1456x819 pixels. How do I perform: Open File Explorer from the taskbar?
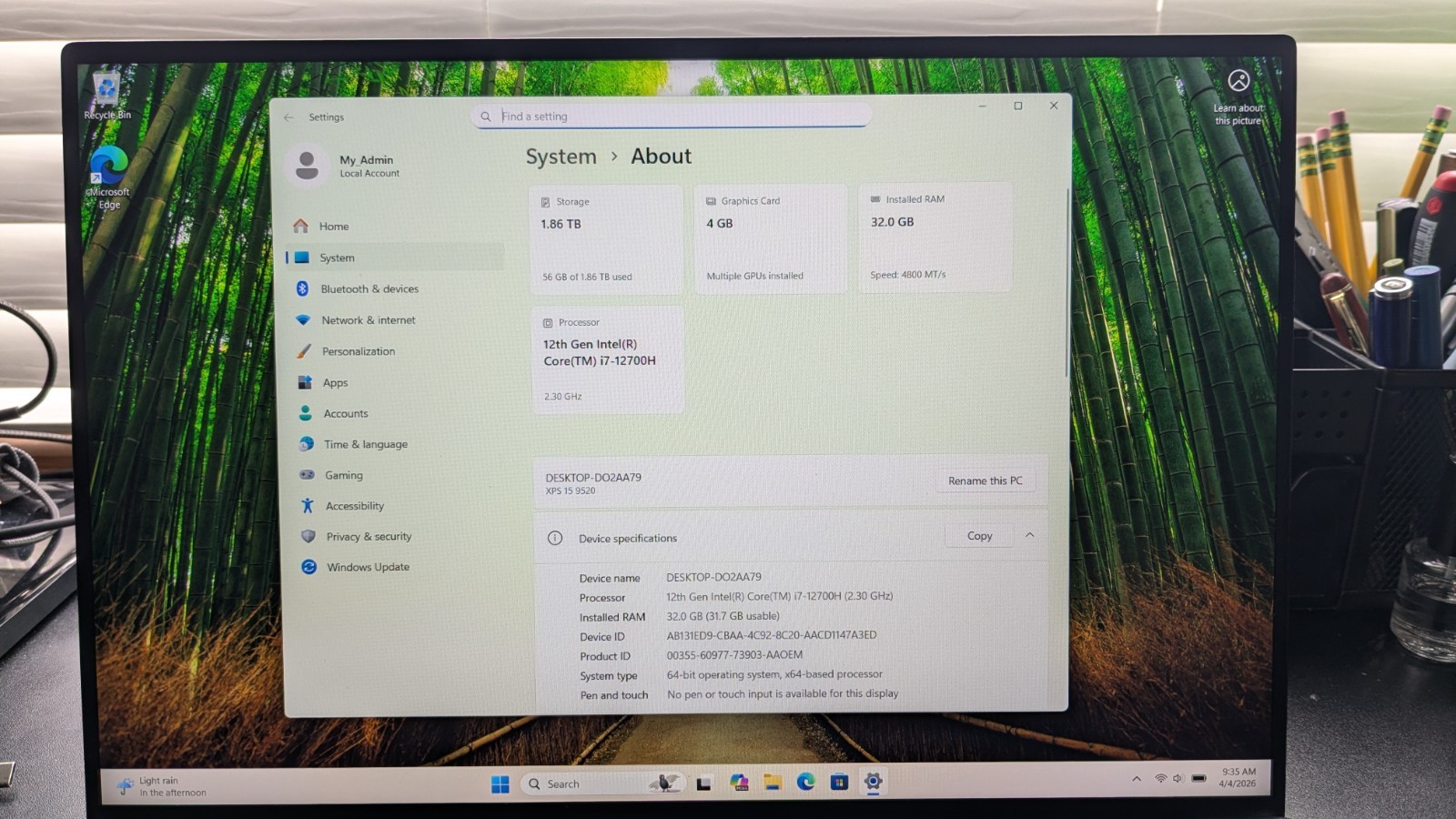(x=773, y=783)
